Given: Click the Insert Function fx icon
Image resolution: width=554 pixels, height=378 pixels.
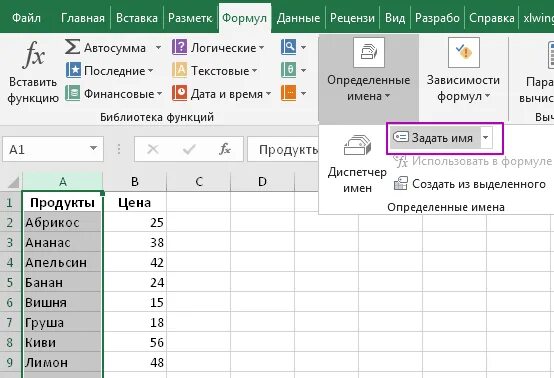Looking at the screenshot, I should click(x=34, y=54).
